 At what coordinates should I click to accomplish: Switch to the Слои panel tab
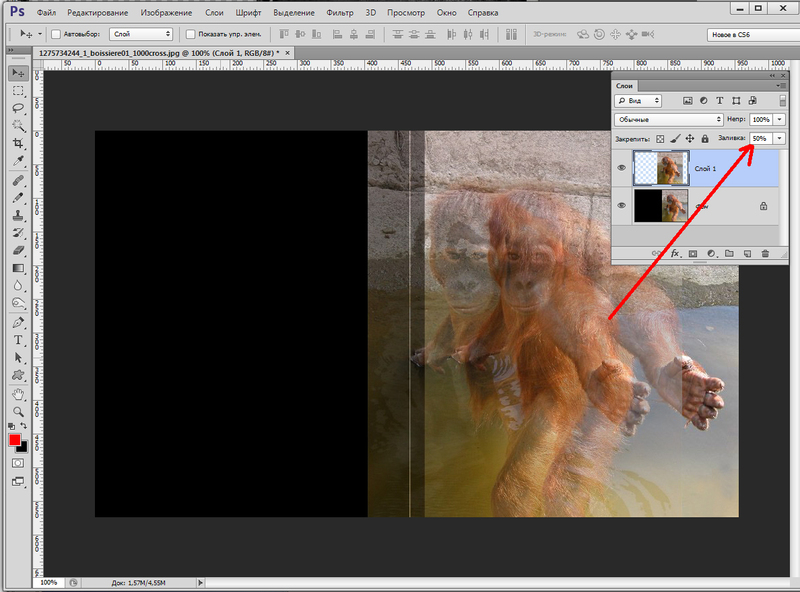point(624,86)
